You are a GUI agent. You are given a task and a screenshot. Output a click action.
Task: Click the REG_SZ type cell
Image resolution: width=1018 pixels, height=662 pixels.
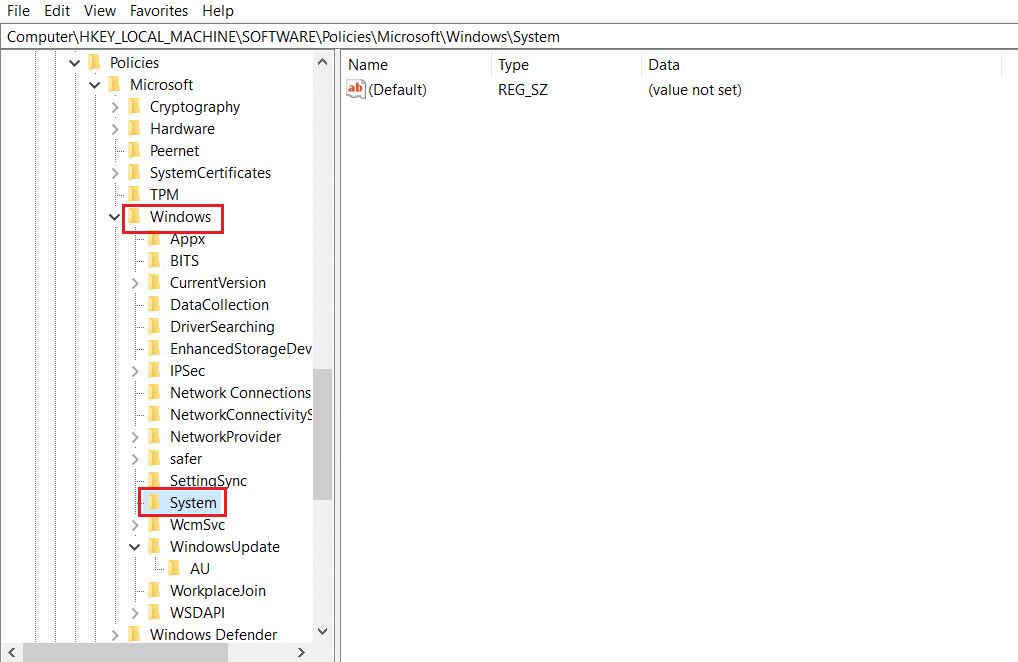click(523, 90)
